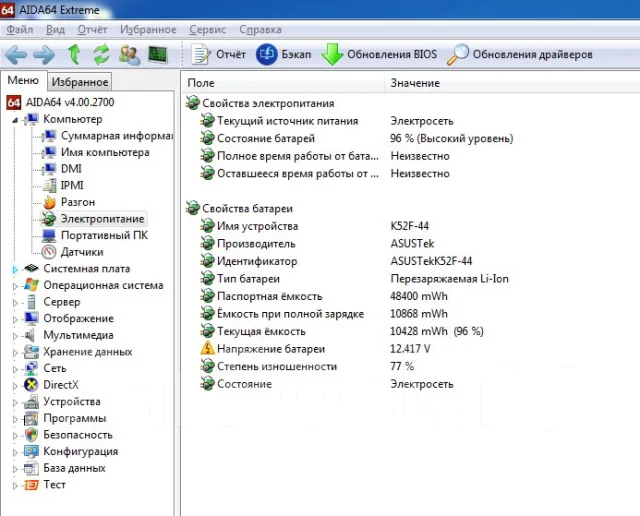
Task: Expand the Хранение данных tree node
Action: [15, 353]
